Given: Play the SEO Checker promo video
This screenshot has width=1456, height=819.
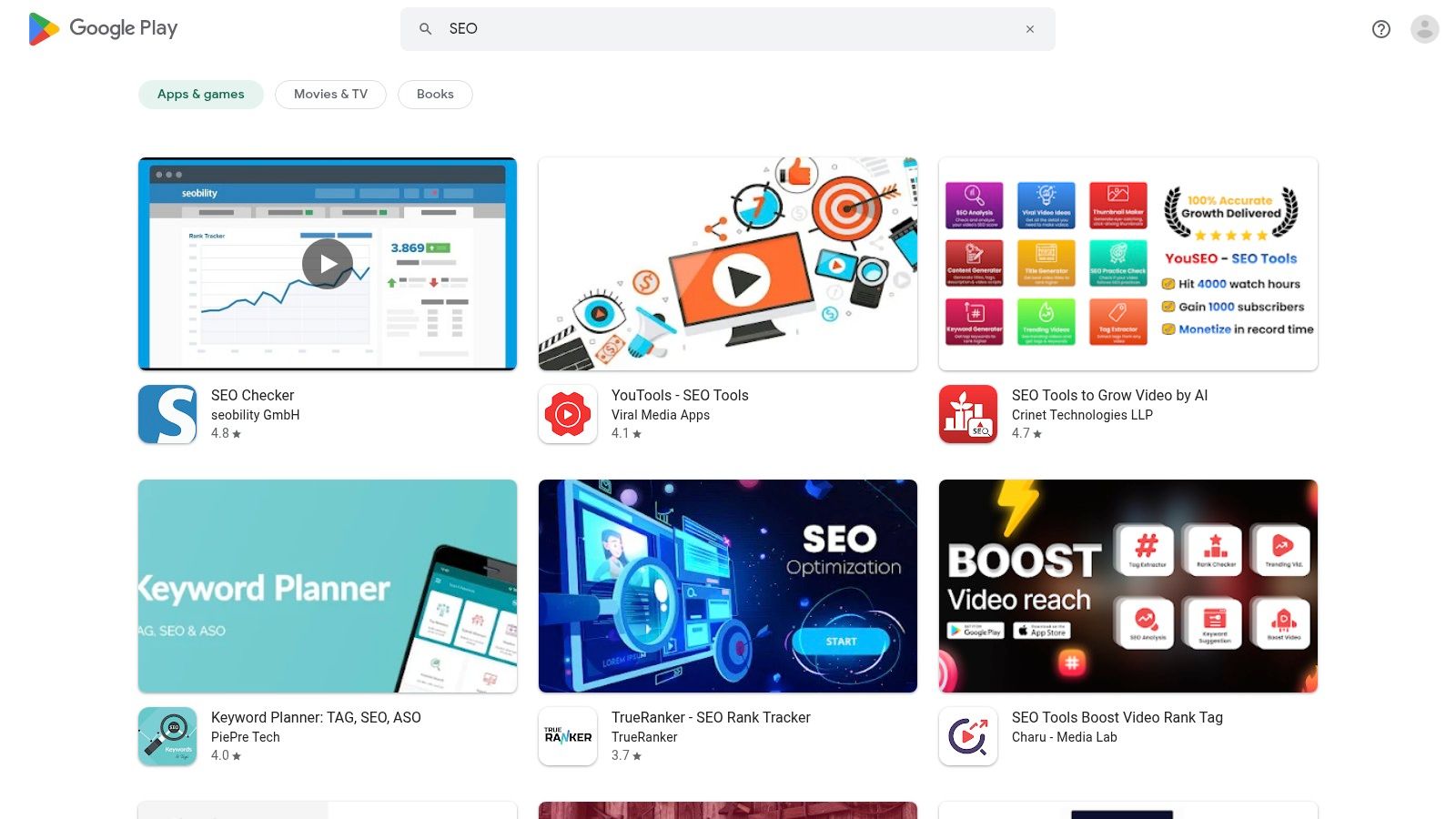Looking at the screenshot, I should (x=327, y=263).
